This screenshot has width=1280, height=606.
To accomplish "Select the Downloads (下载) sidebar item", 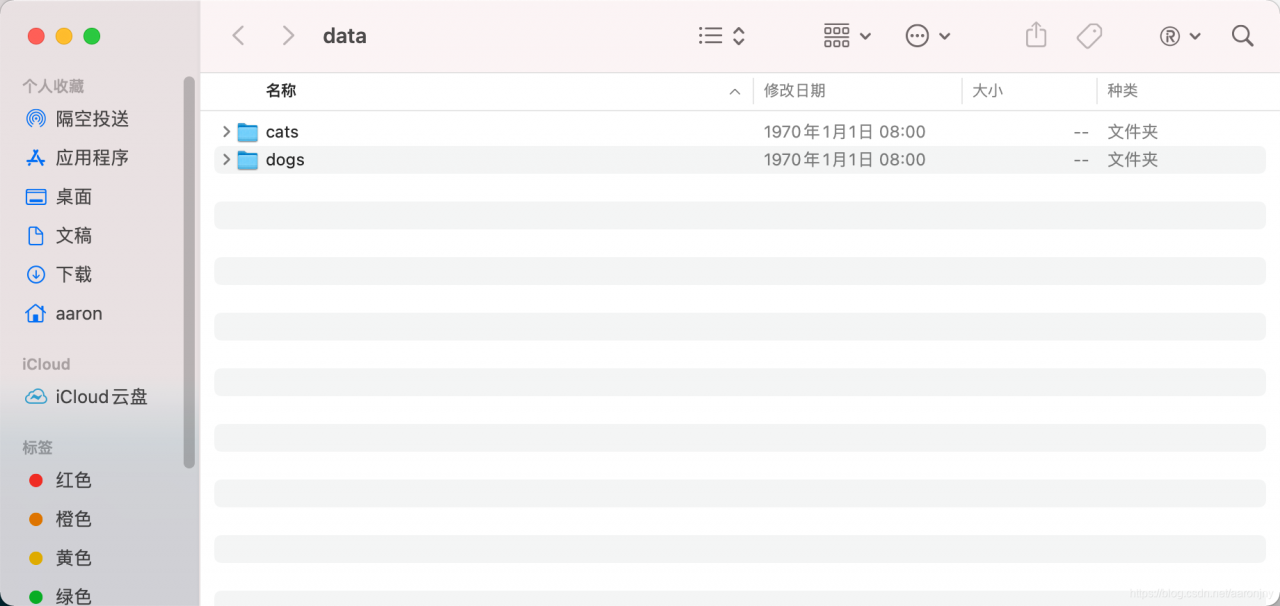I will (x=73, y=275).
